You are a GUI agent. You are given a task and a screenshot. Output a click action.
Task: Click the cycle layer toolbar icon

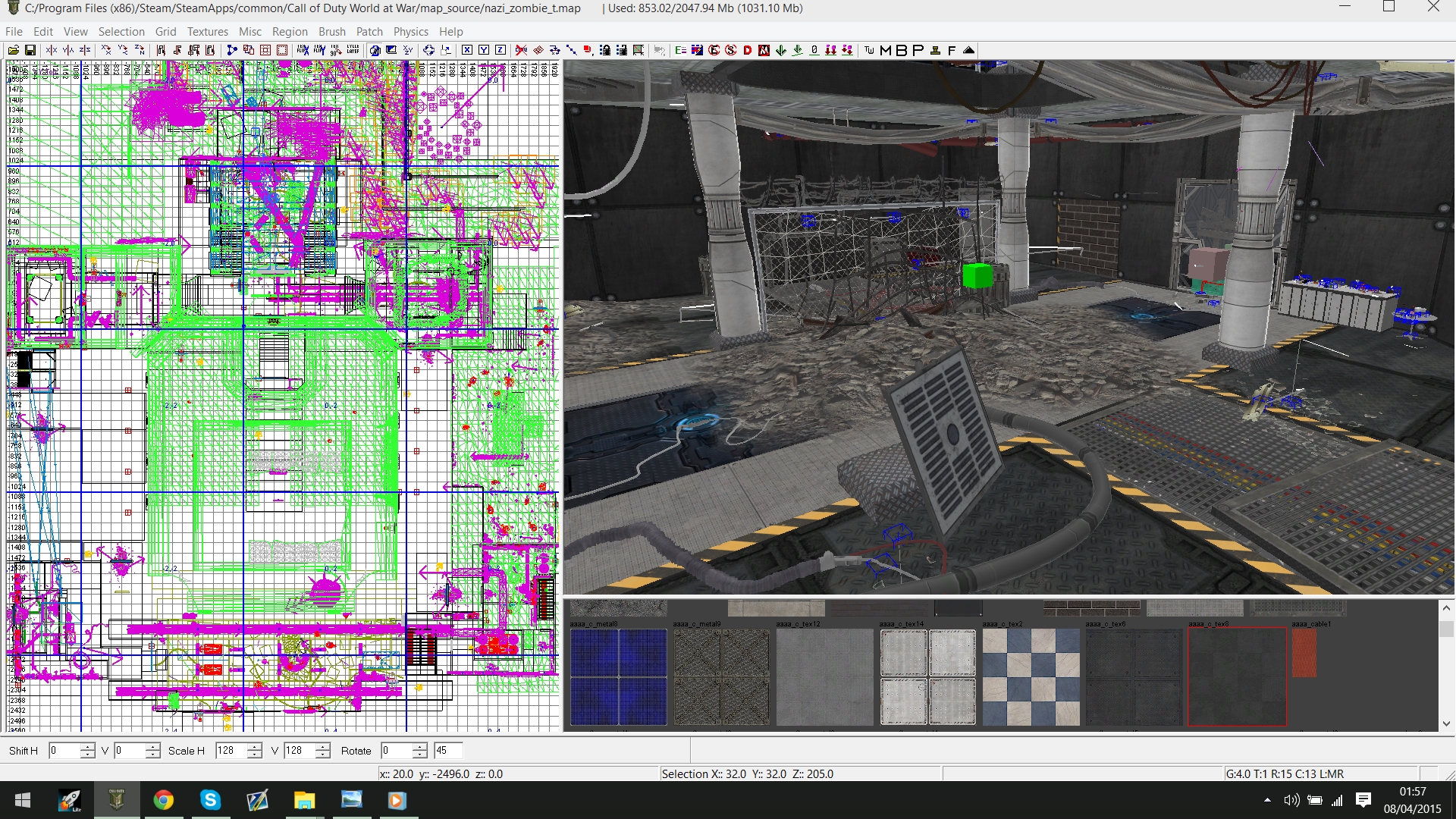pos(353,50)
